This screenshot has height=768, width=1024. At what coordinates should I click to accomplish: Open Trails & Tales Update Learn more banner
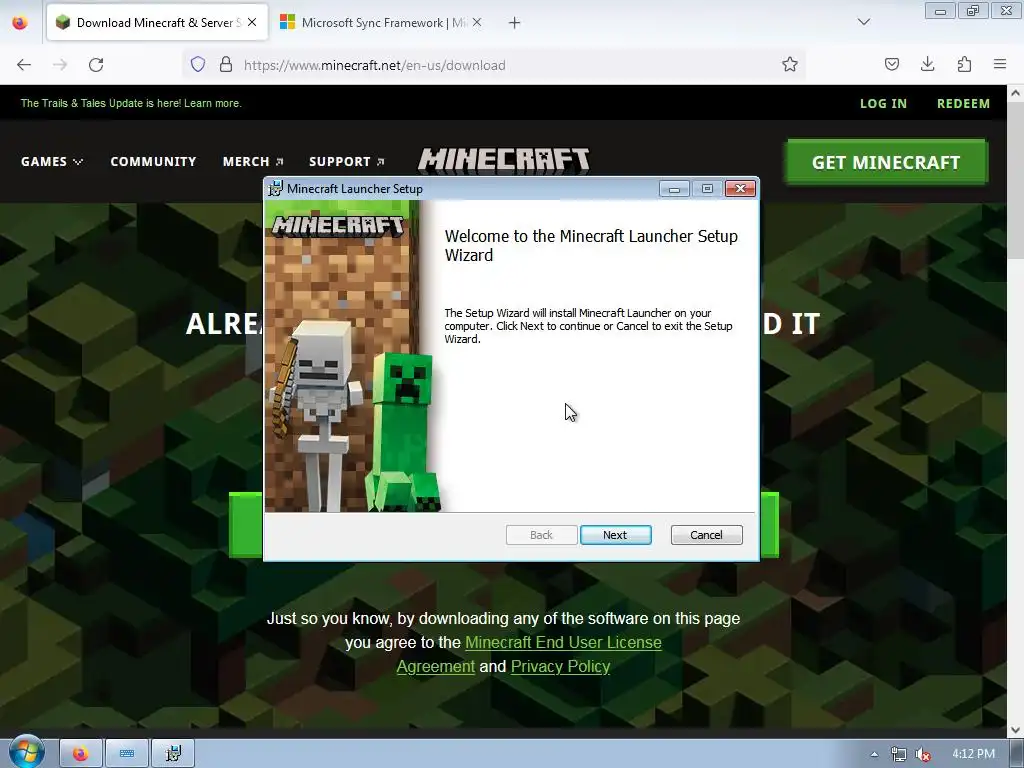(131, 103)
